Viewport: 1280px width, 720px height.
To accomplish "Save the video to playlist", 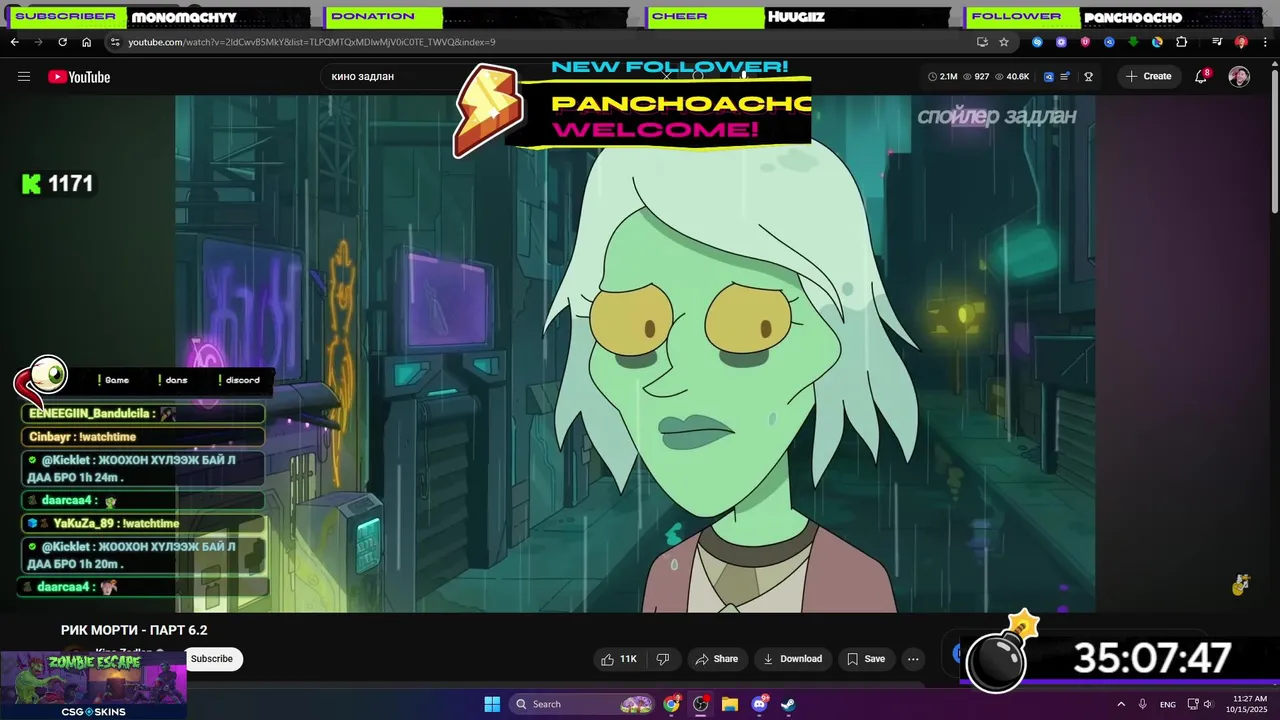I will tap(865, 659).
